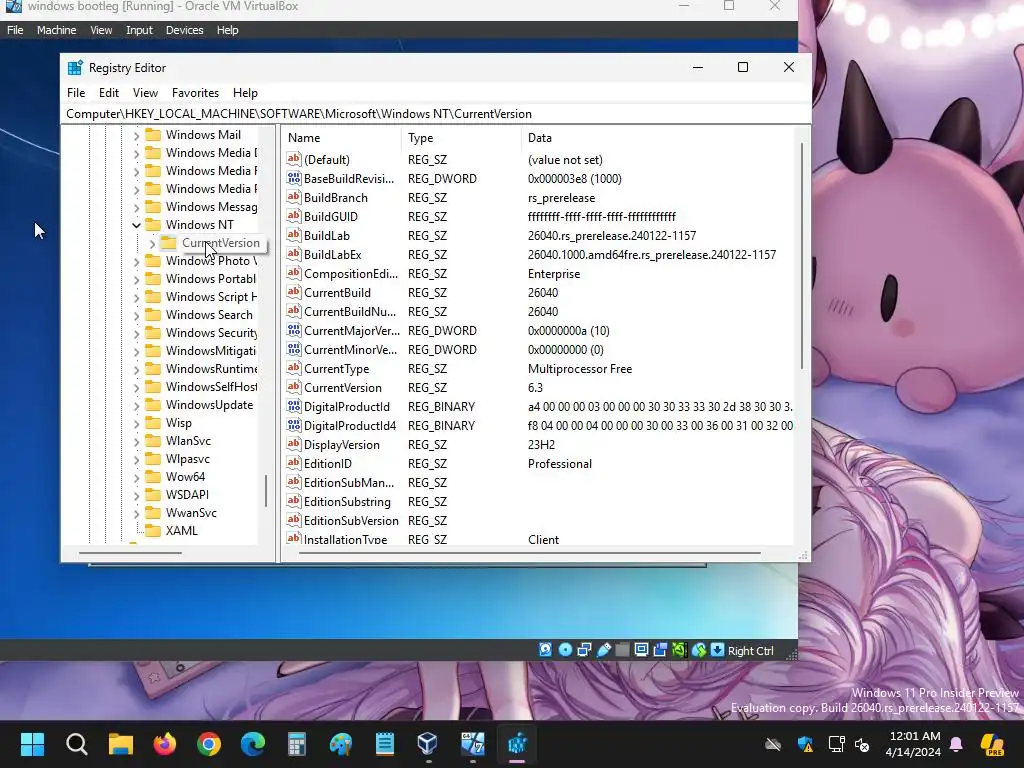Expand the WSDAPI key
The width and height of the screenshot is (1024, 768).
coord(136,496)
